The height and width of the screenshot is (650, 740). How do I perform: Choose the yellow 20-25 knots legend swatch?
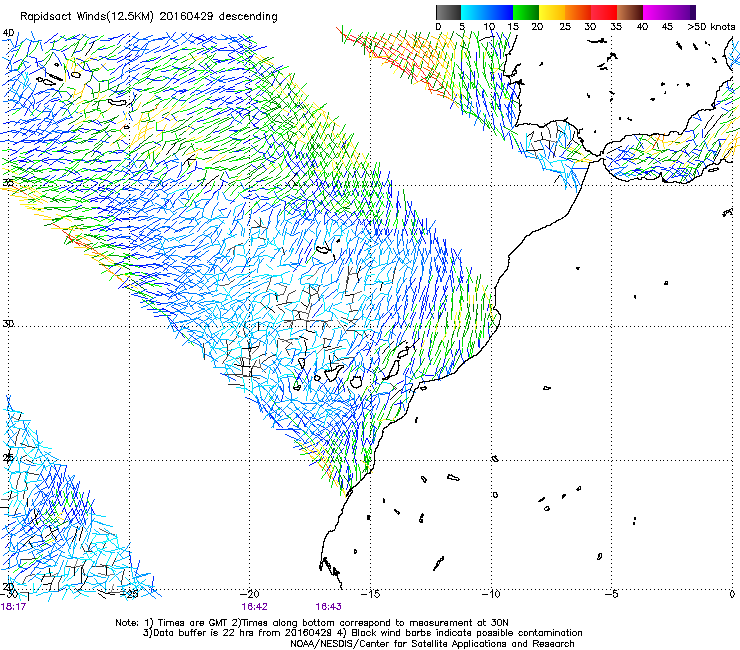tap(552, 12)
